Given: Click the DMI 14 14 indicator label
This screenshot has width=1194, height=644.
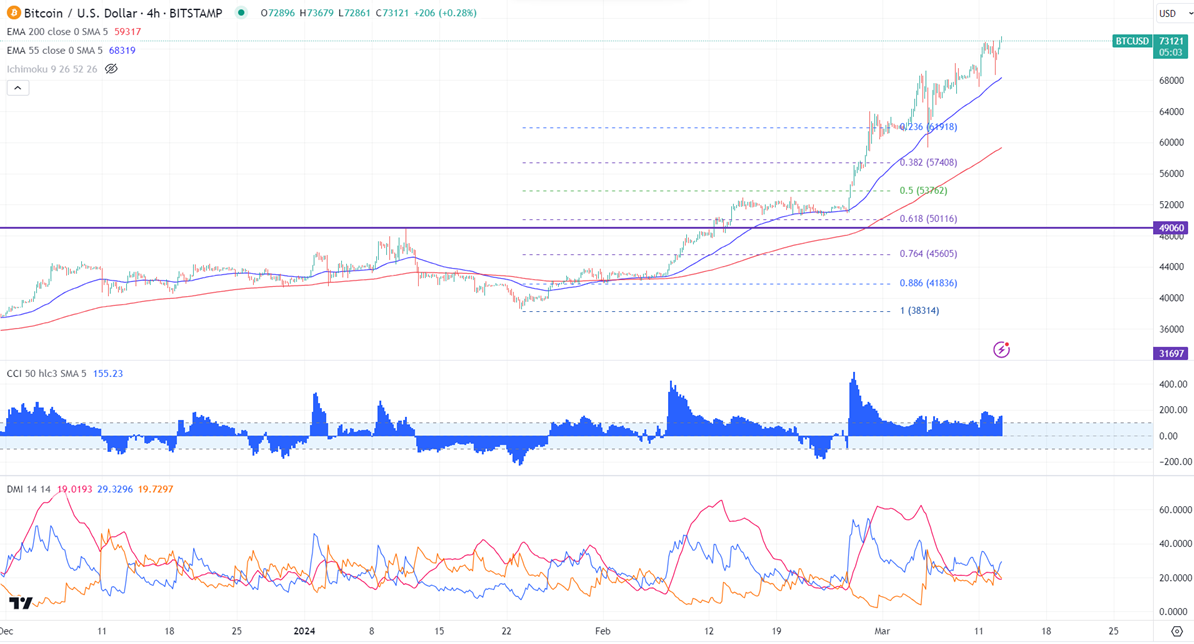Looking at the screenshot, I should point(29,489).
